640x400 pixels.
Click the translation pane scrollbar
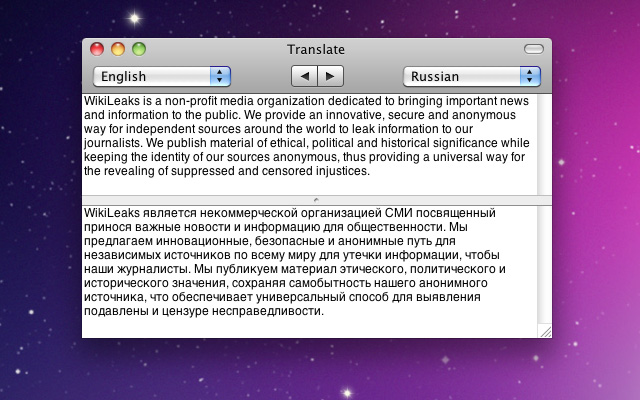pyautogui.click(x=544, y=265)
